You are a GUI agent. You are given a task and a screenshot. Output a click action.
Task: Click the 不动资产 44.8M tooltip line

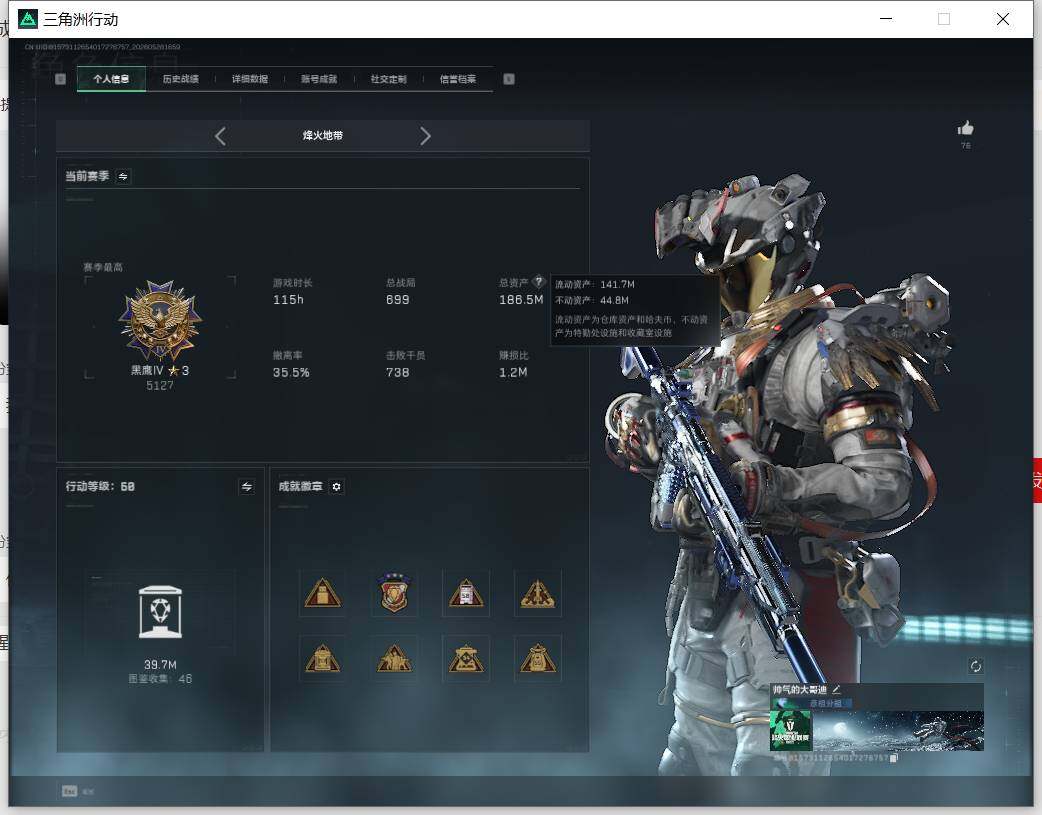591,300
